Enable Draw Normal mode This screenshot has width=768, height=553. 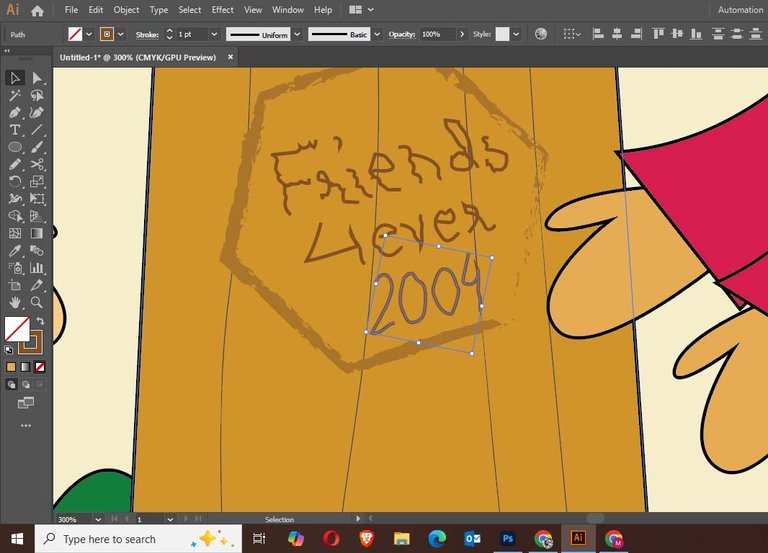11,385
